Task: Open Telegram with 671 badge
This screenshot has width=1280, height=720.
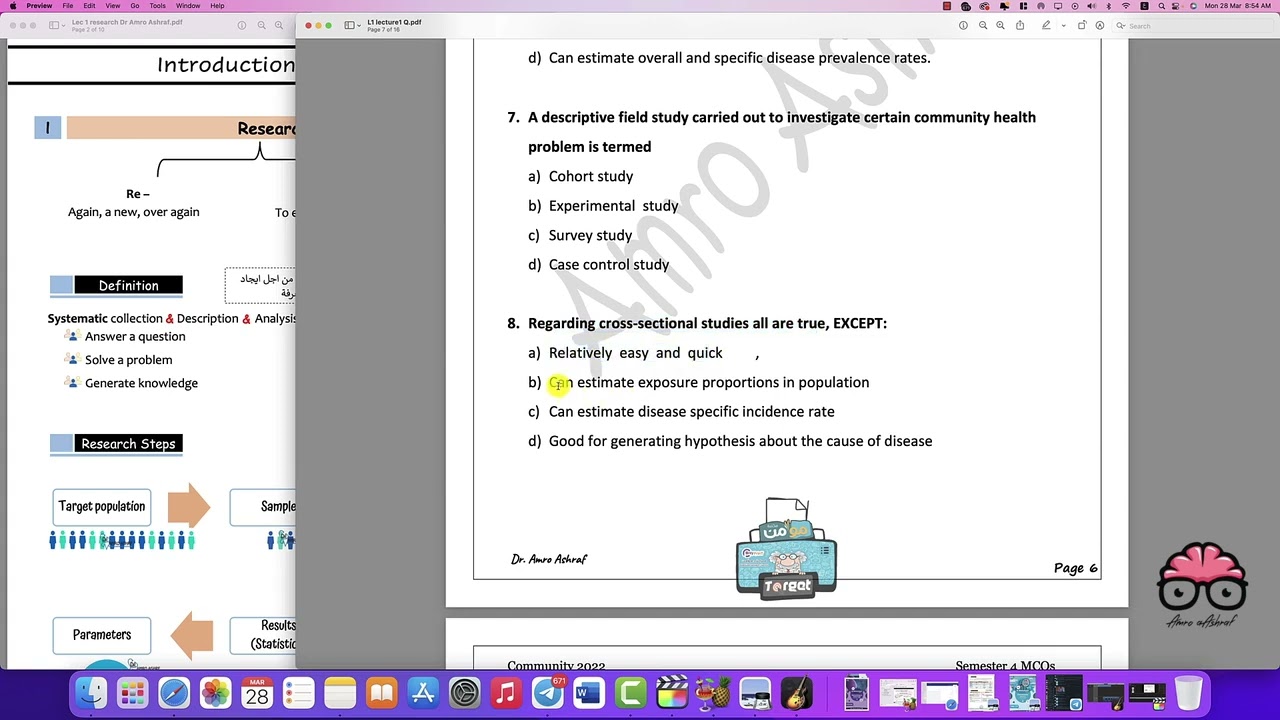Action: pos(548,692)
